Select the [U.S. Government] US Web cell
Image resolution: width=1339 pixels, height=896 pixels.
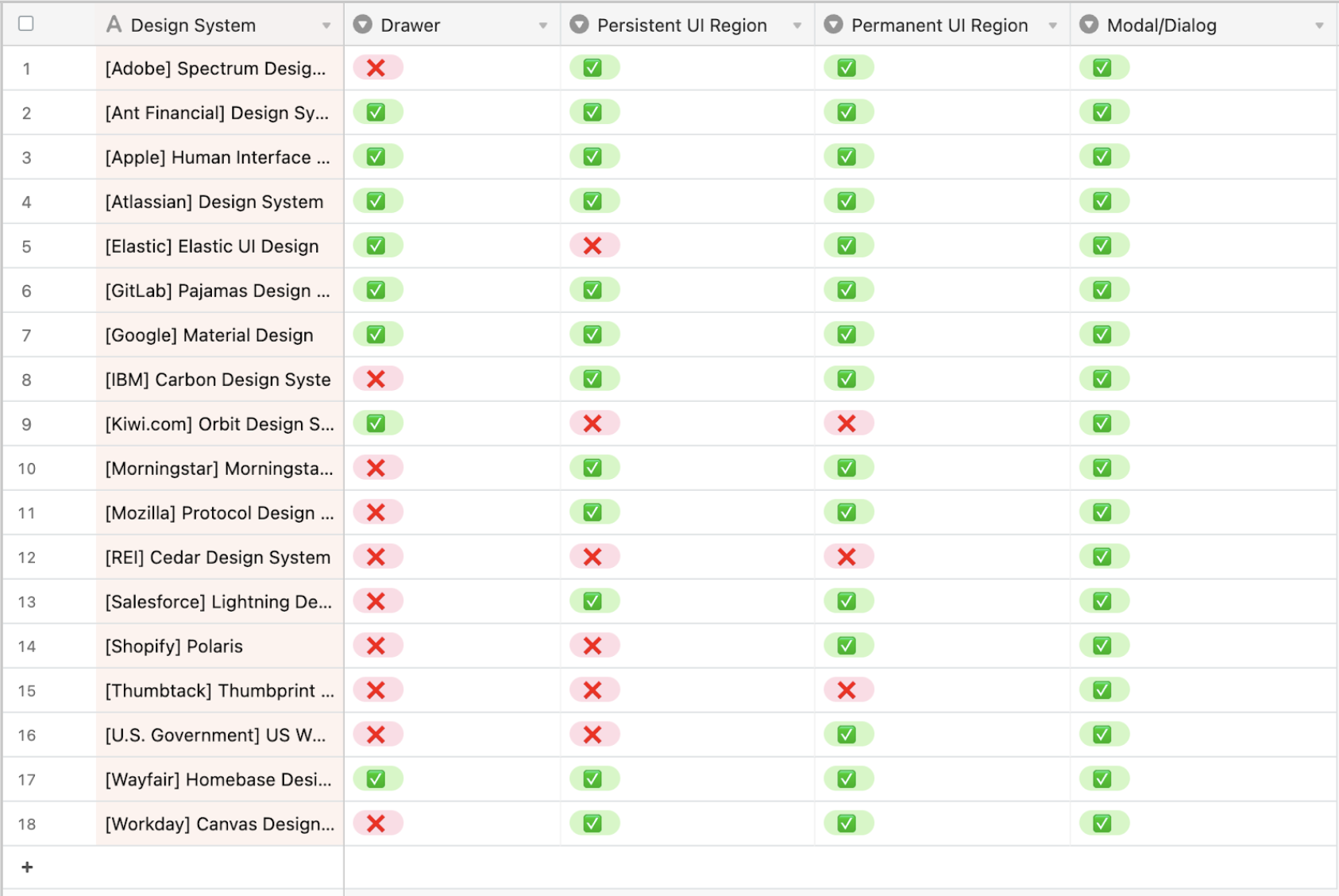click(x=220, y=736)
